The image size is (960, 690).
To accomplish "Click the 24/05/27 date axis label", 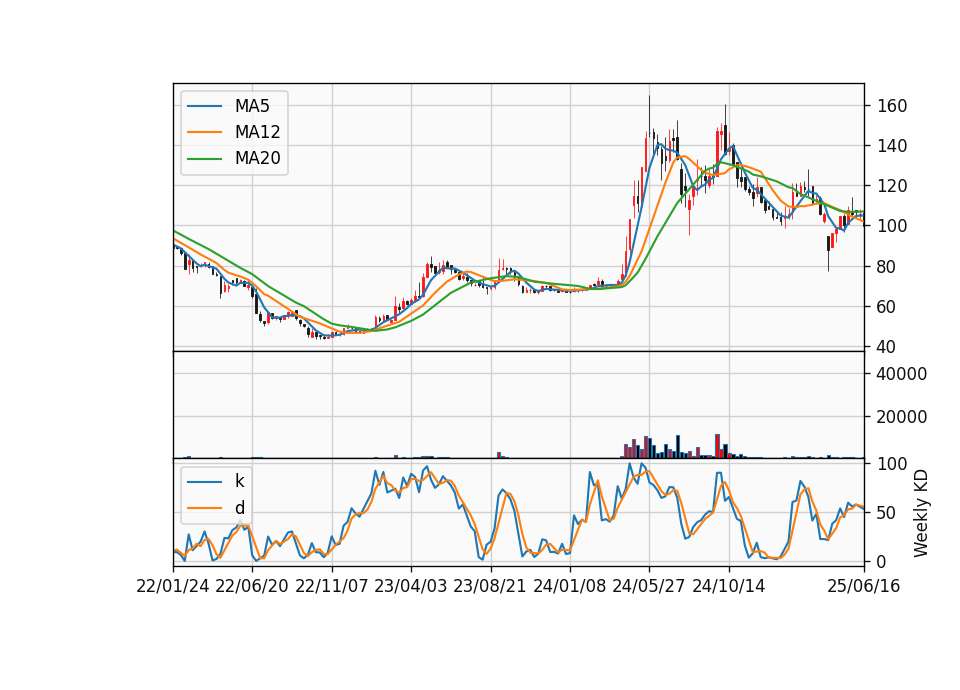I will (649, 587).
